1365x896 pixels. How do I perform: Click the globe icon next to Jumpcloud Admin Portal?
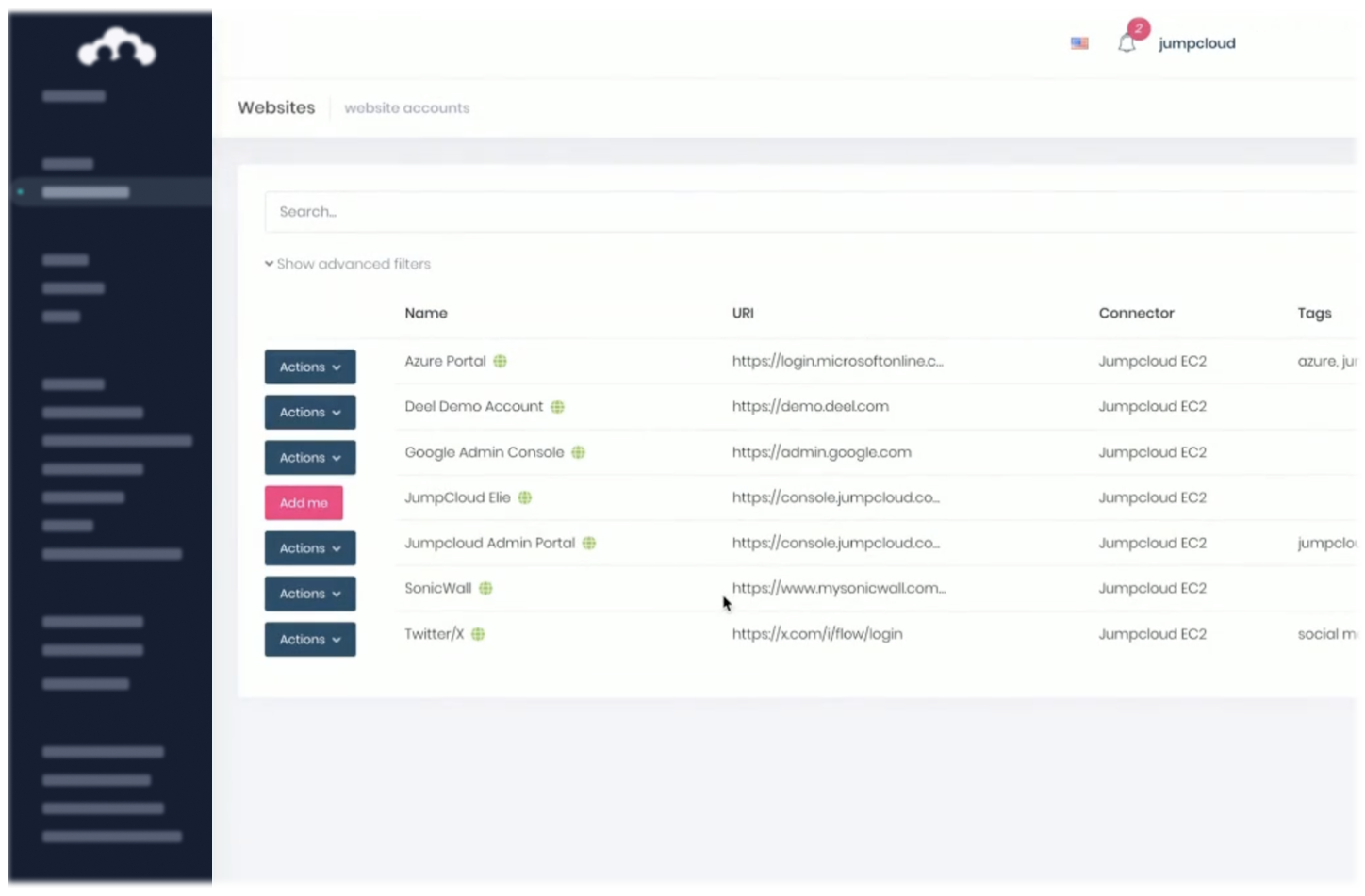point(589,544)
